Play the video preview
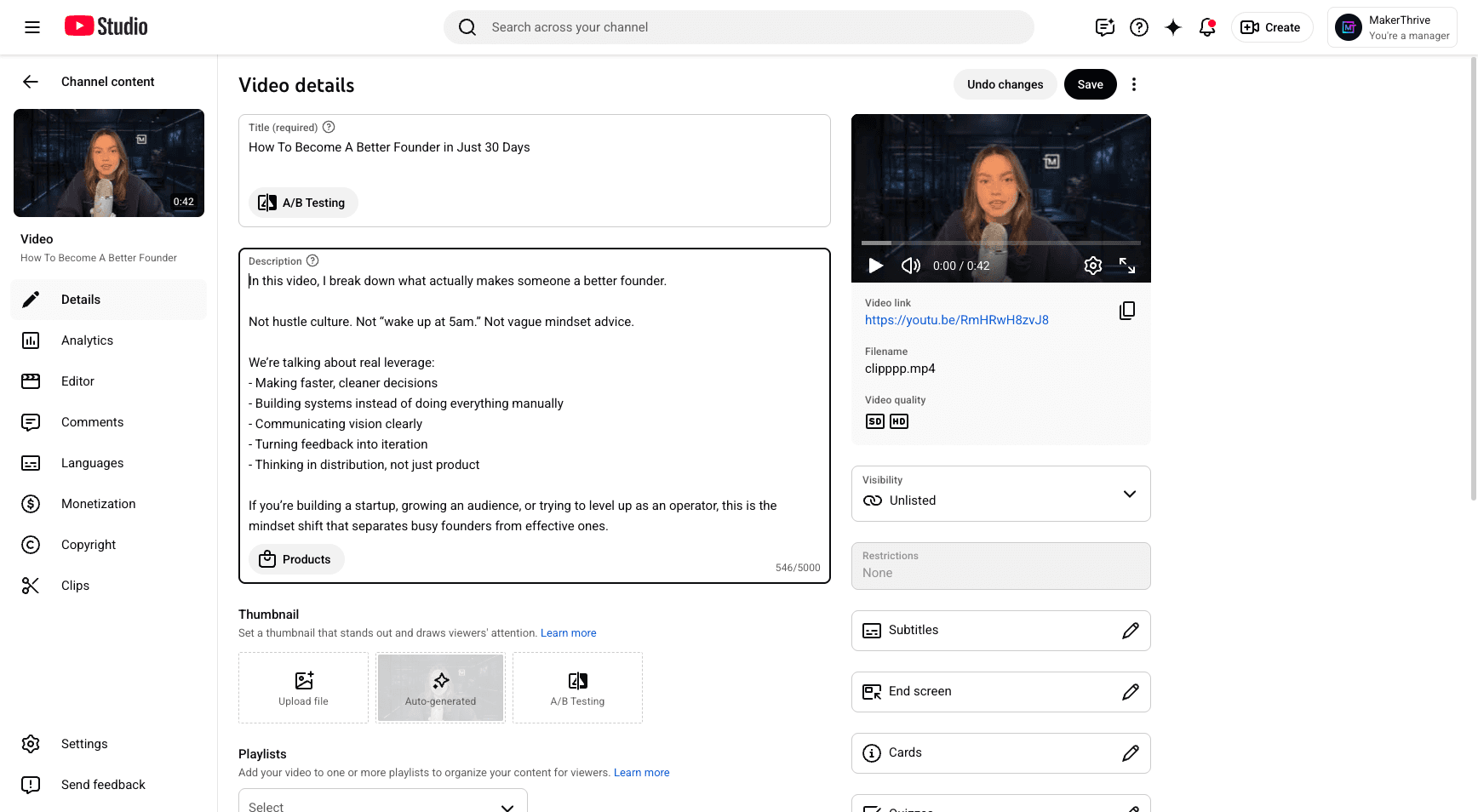The image size is (1478, 812). tap(875, 266)
